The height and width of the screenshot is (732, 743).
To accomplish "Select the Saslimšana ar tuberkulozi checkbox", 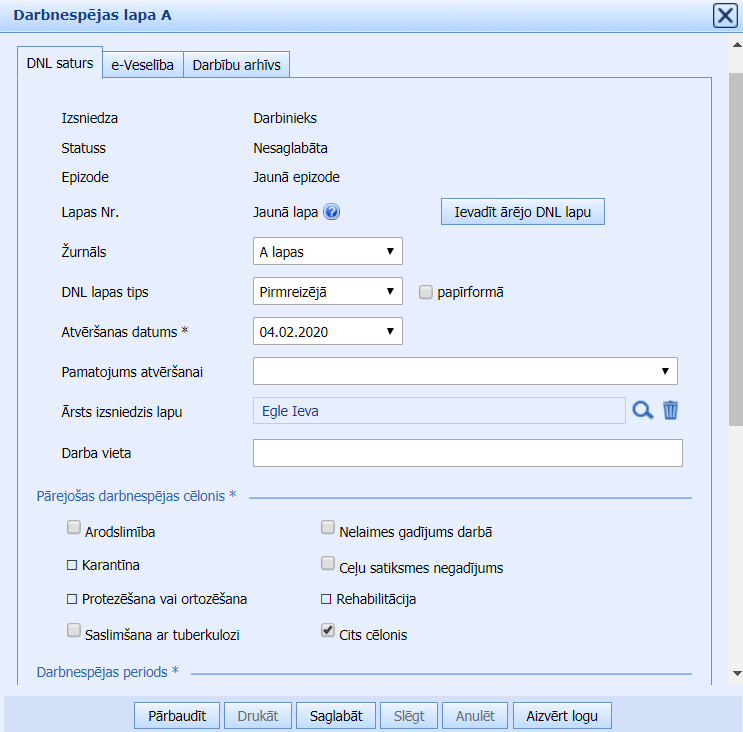I will point(73,631).
